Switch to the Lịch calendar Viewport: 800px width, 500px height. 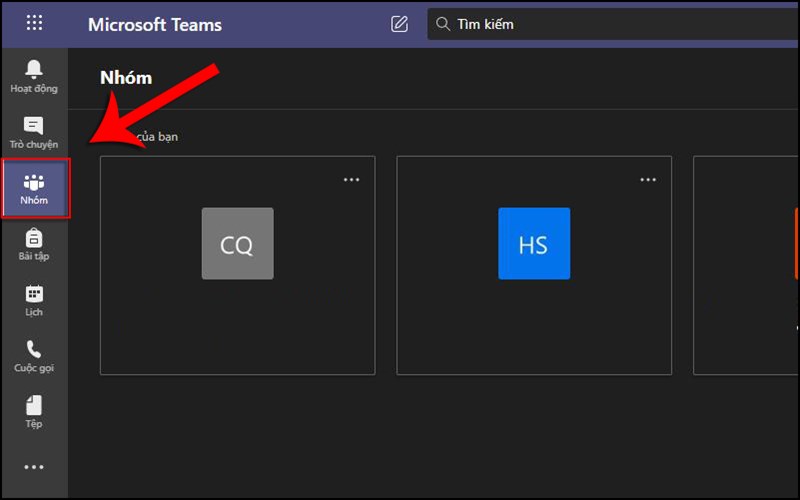[34, 301]
